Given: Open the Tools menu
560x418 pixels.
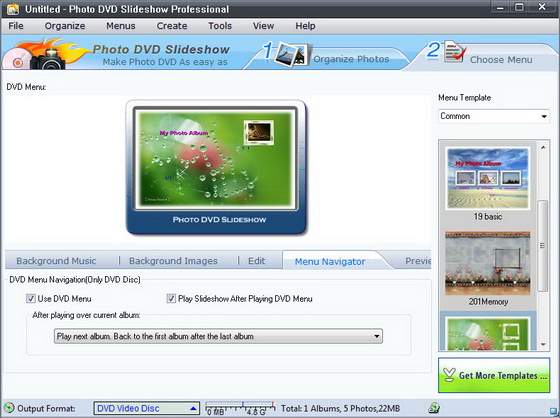Looking at the screenshot, I should tap(220, 26).
